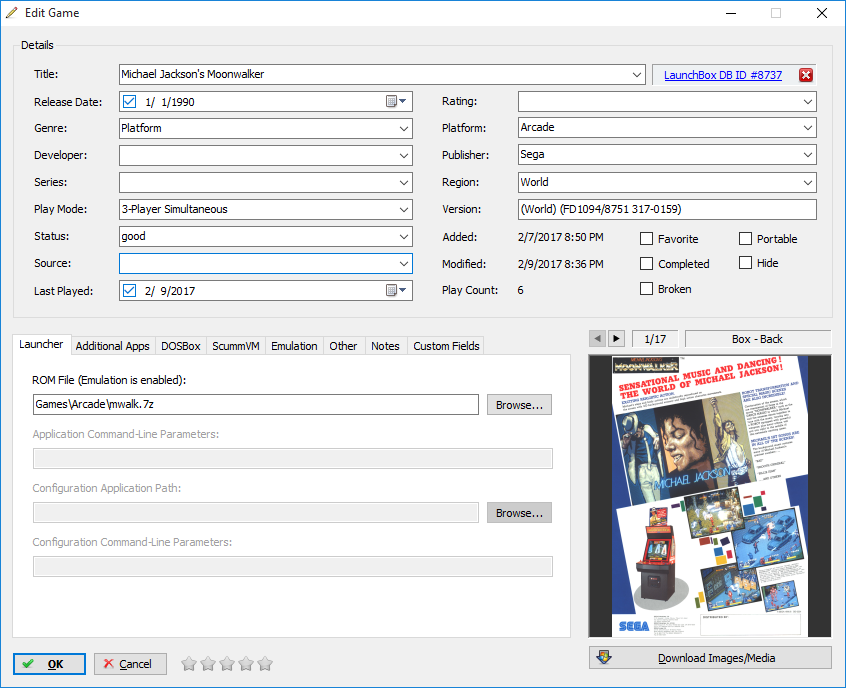Browse for the ROM file

pyautogui.click(x=519, y=405)
